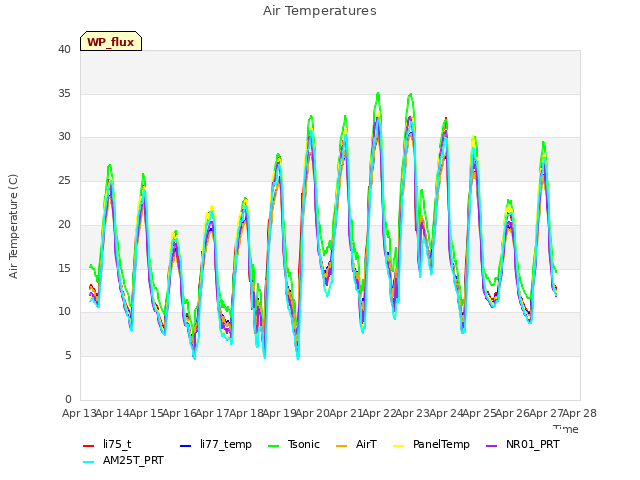
Task: Toggle the li75_t legend entry
Action: (x=107, y=444)
